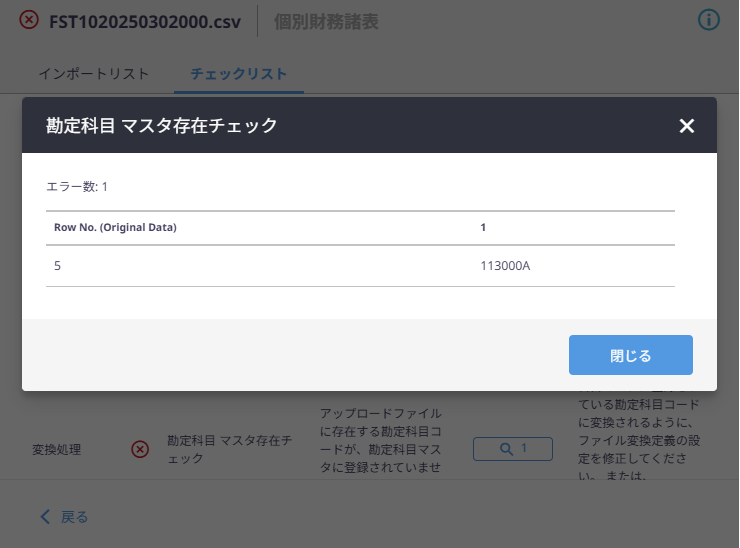Click 勘定科目 マスタ存在チェック text in checklist row
This screenshot has width=740, height=548.
pyautogui.click(x=229, y=449)
